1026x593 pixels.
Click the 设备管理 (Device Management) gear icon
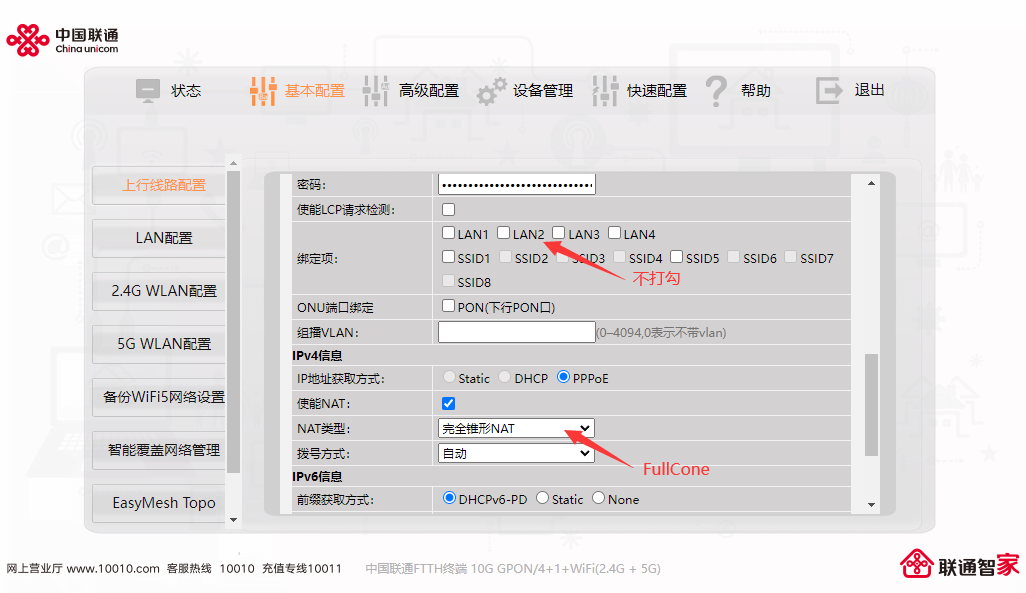492,90
